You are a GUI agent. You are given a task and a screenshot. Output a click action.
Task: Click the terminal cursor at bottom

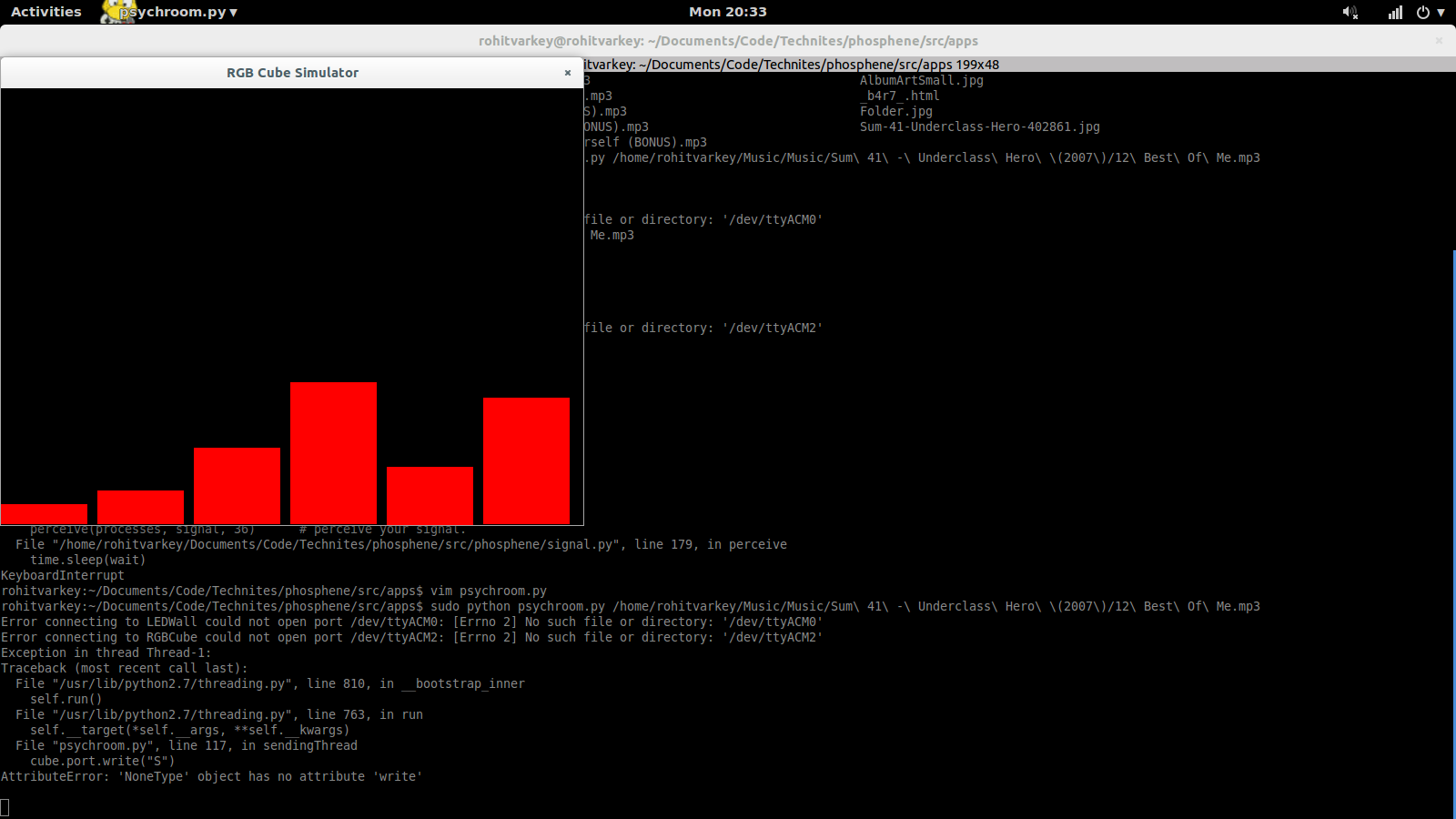click(x=5, y=807)
